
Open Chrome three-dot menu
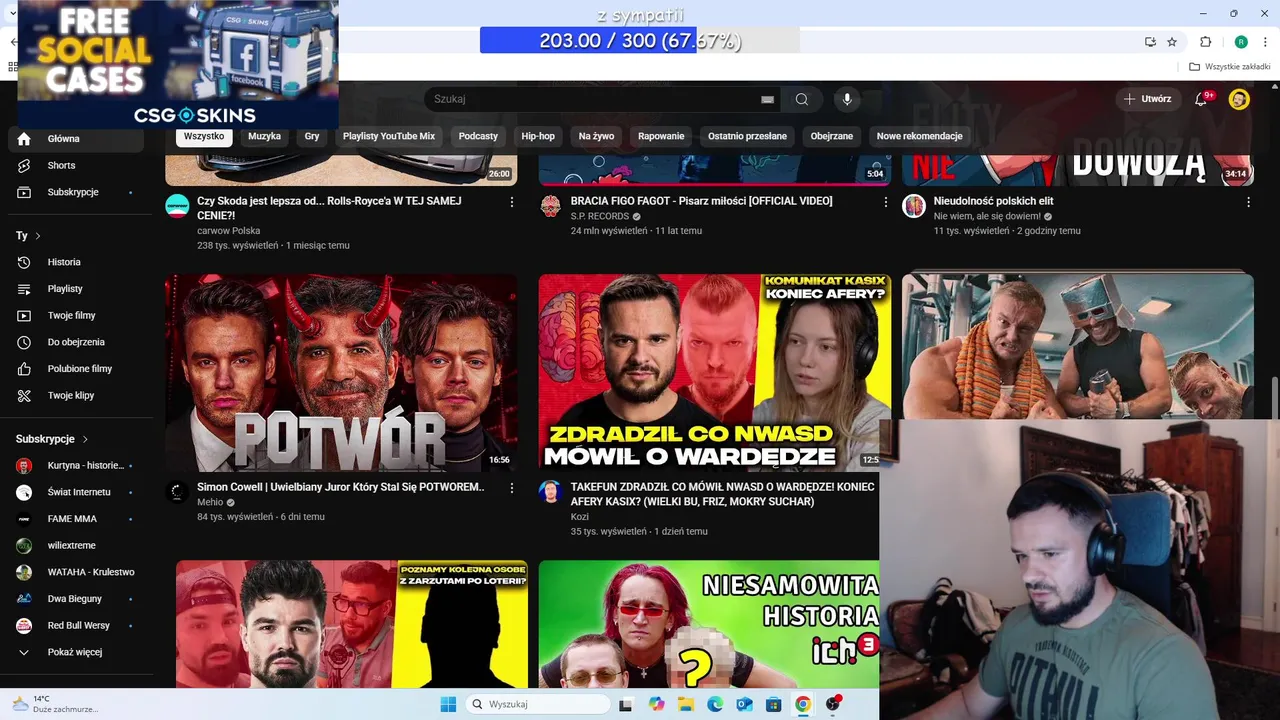[1266, 42]
